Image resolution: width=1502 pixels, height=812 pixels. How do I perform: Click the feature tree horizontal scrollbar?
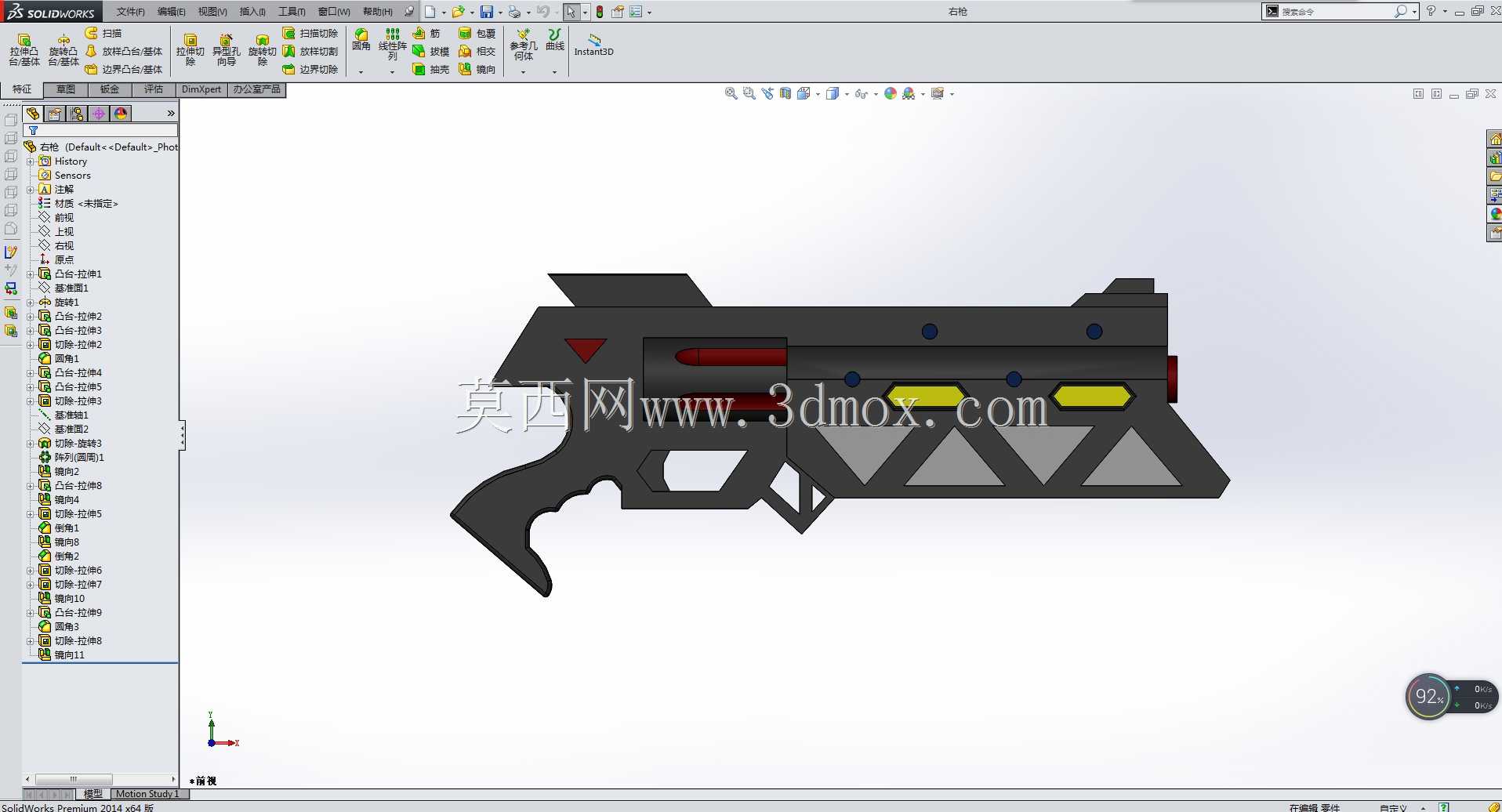pyautogui.click(x=100, y=779)
